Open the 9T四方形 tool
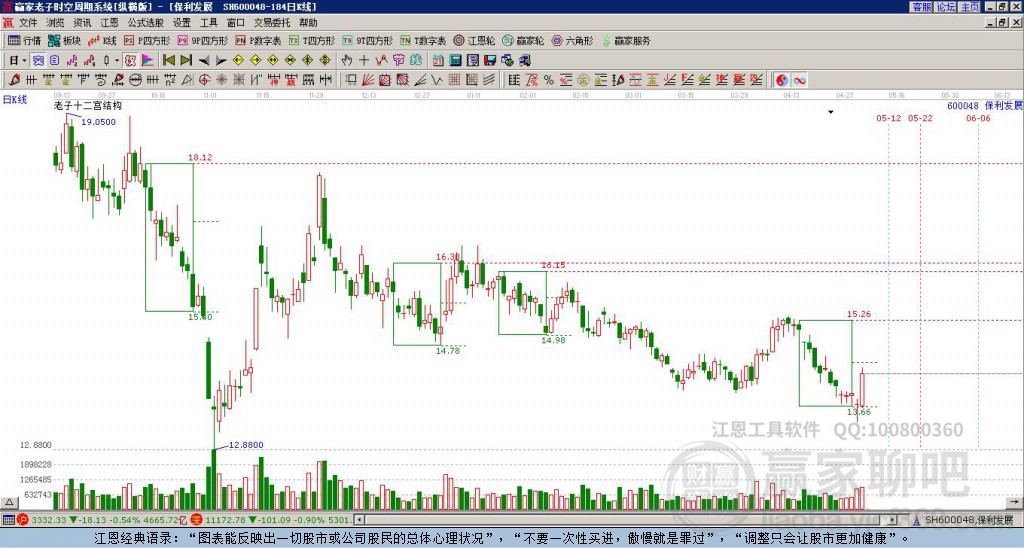 tap(368, 40)
